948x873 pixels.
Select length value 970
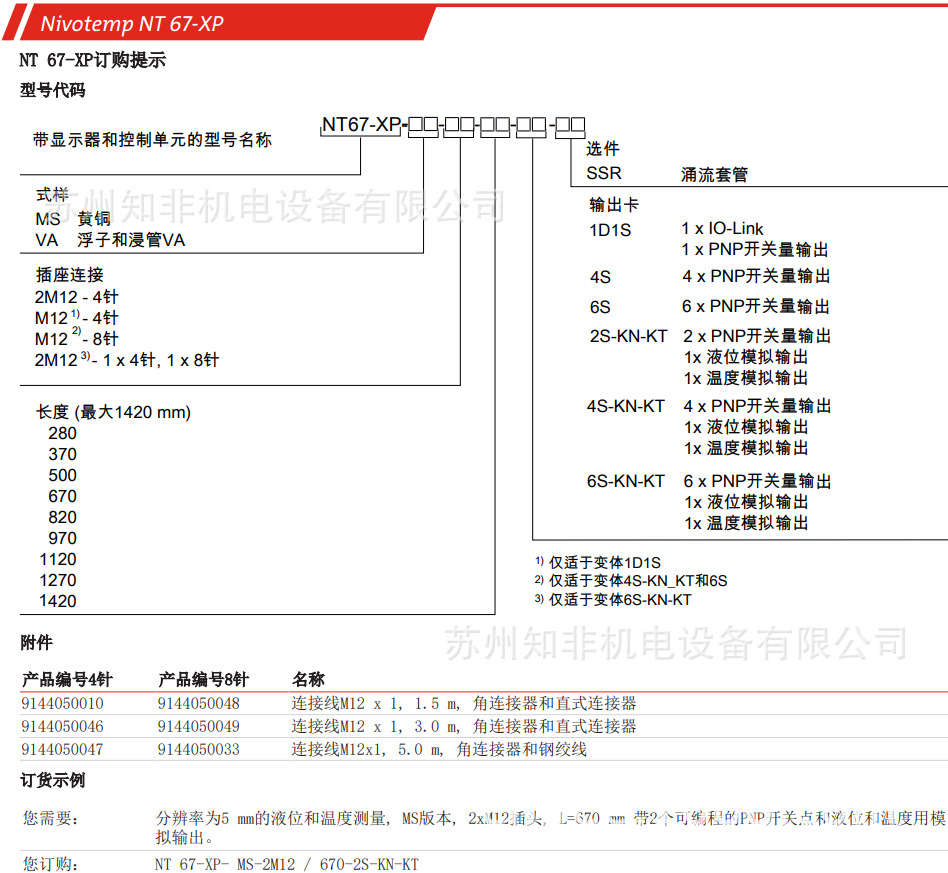point(62,538)
